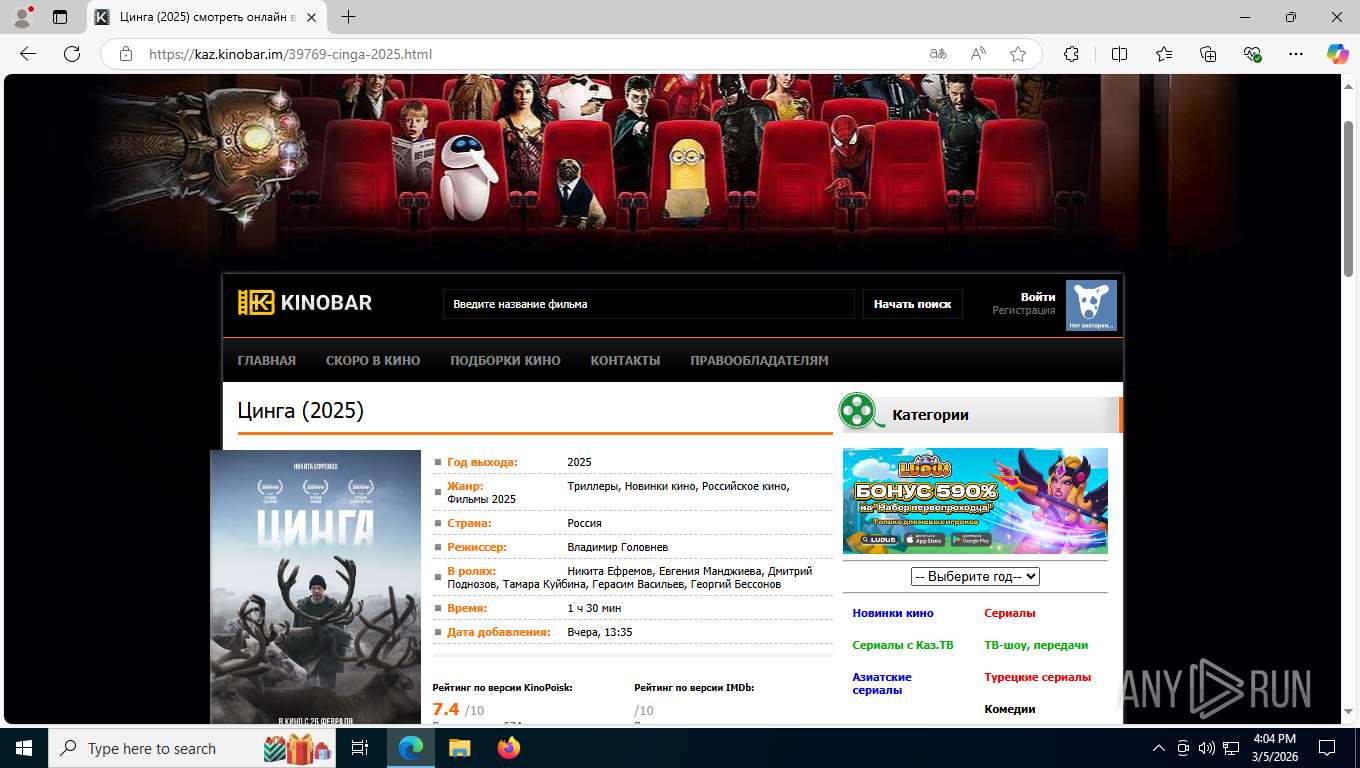1360x768 pixels.
Task: Open the Favorites list
Action: click(x=1164, y=54)
